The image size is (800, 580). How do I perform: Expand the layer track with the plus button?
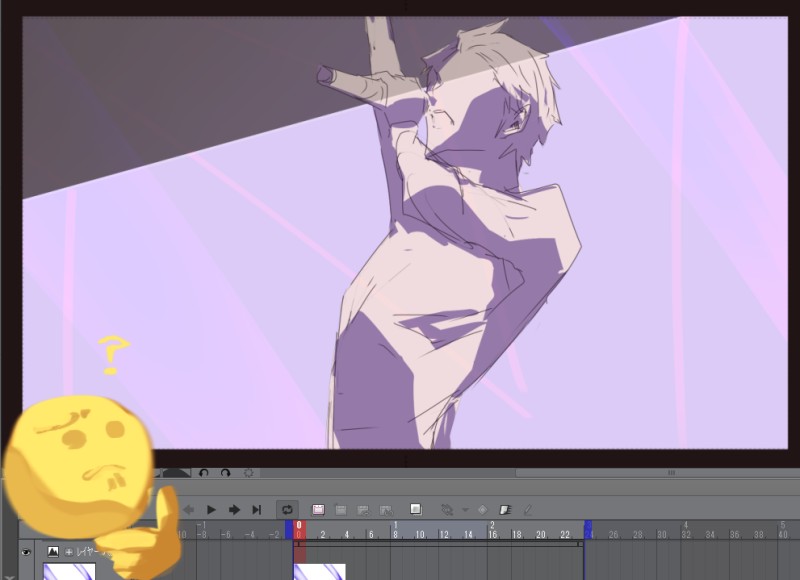pyautogui.click(x=69, y=552)
